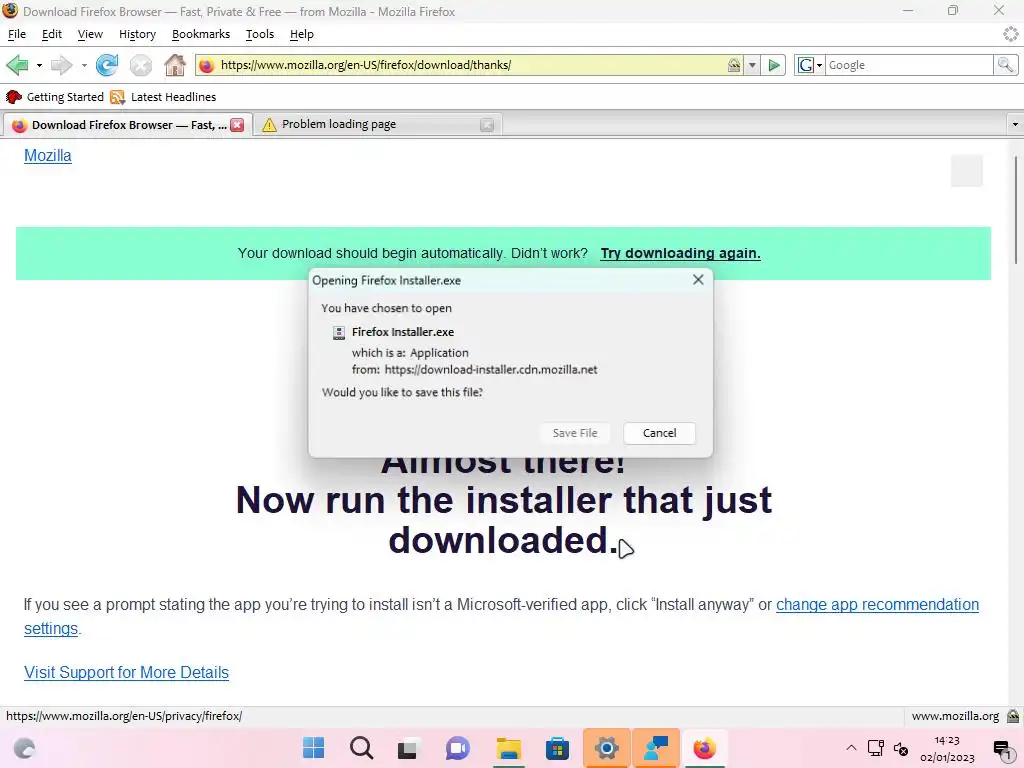Open File Explorer from taskbar
The width and height of the screenshot is (1024, 768).
click(x=508, y=748)
